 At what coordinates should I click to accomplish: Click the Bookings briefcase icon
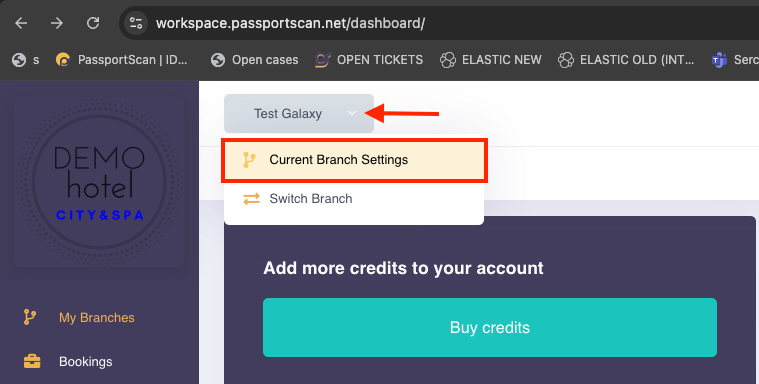(x=32, y=361)
